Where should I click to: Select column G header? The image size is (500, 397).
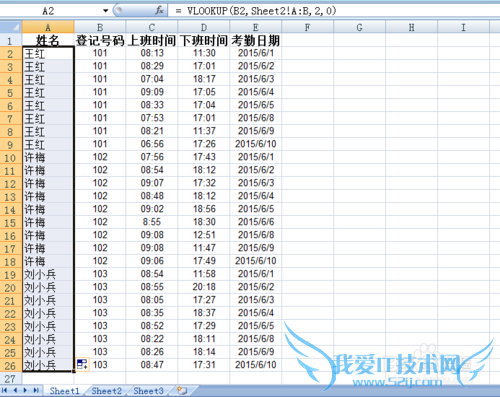point(360,27)
